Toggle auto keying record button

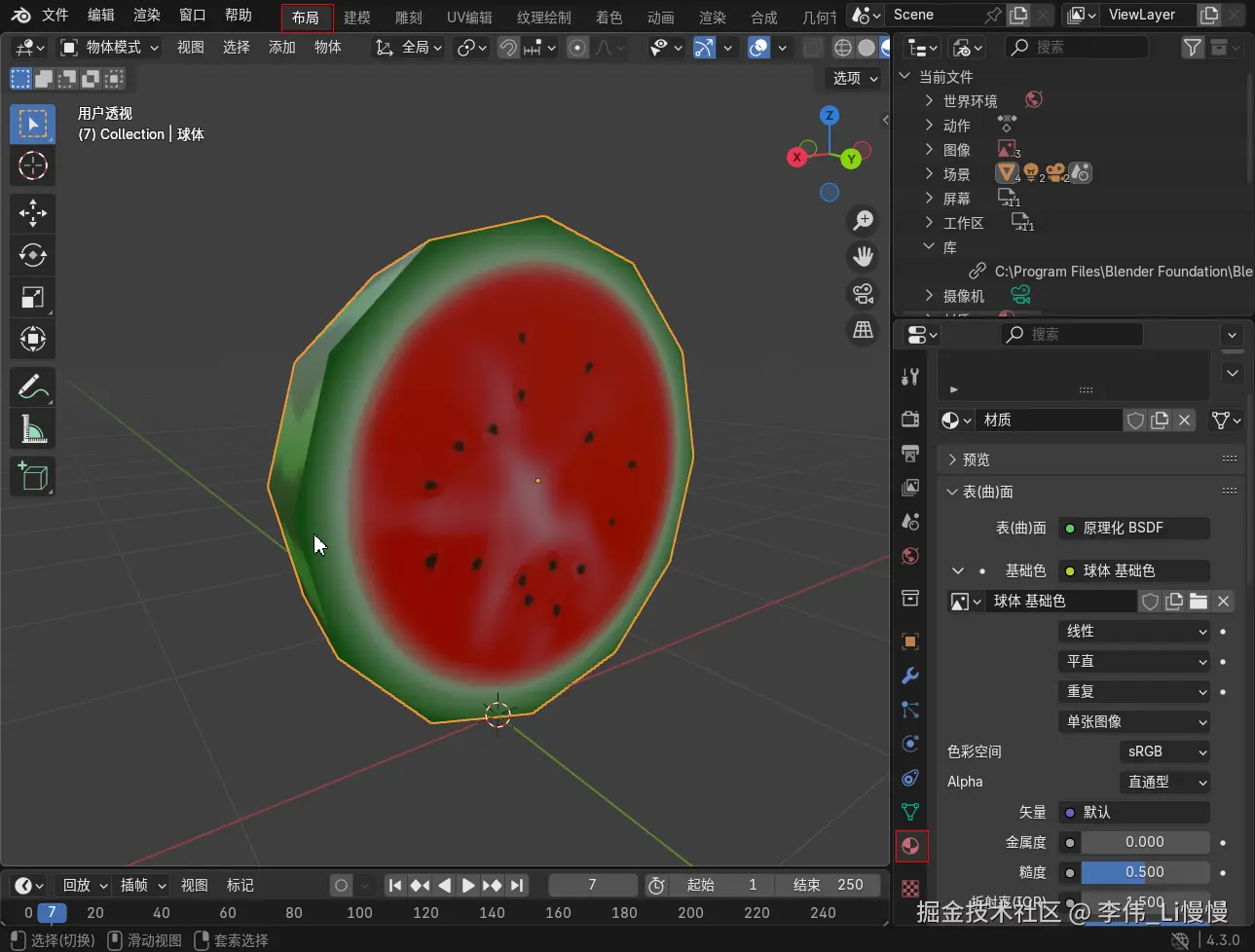pos(341,885)
